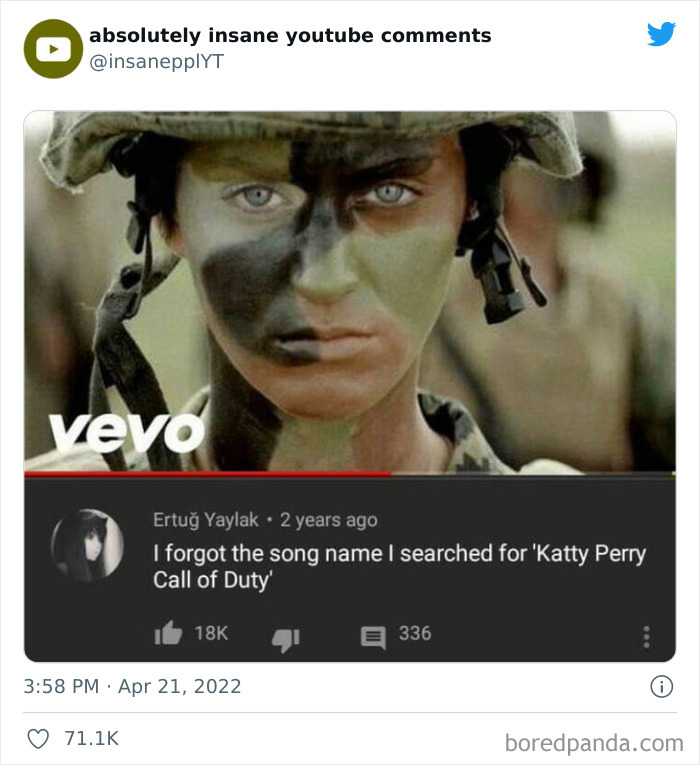Screen dimensions: 700x765
Task: Click the Twitter bird logo
Action: point(661,35)
